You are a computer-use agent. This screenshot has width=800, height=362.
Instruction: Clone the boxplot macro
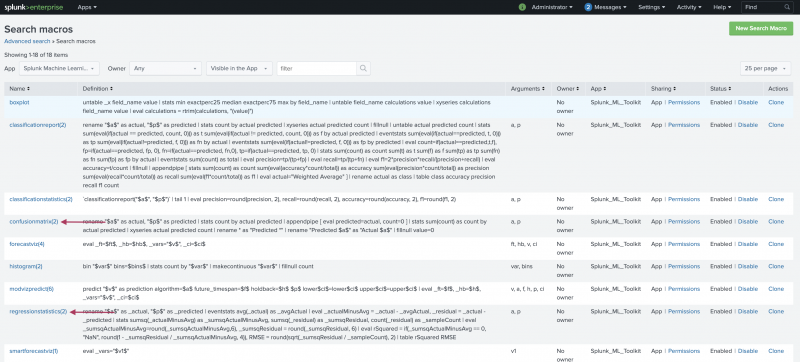point(776,102)
